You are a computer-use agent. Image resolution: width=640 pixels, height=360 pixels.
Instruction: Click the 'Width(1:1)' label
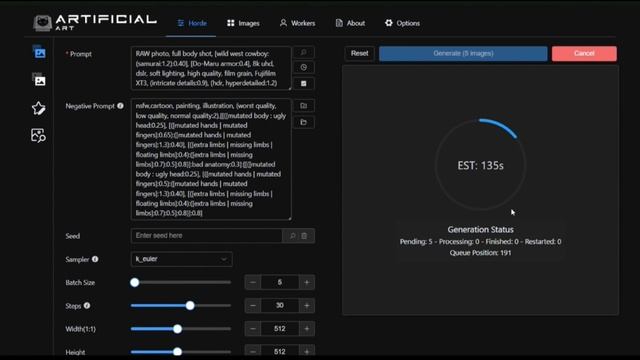(x=80, y=329)
